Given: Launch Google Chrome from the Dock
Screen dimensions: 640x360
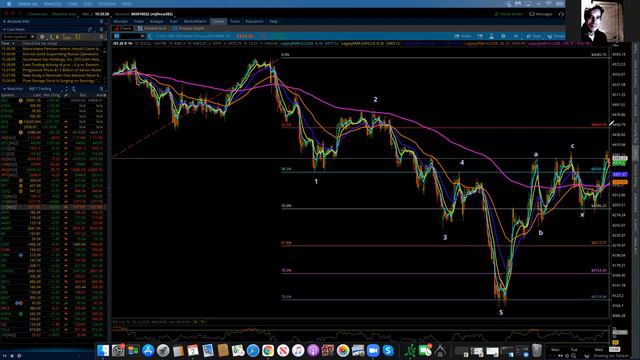Looking at the screenshot, I should pyautogui.click(x=268, y=350).
